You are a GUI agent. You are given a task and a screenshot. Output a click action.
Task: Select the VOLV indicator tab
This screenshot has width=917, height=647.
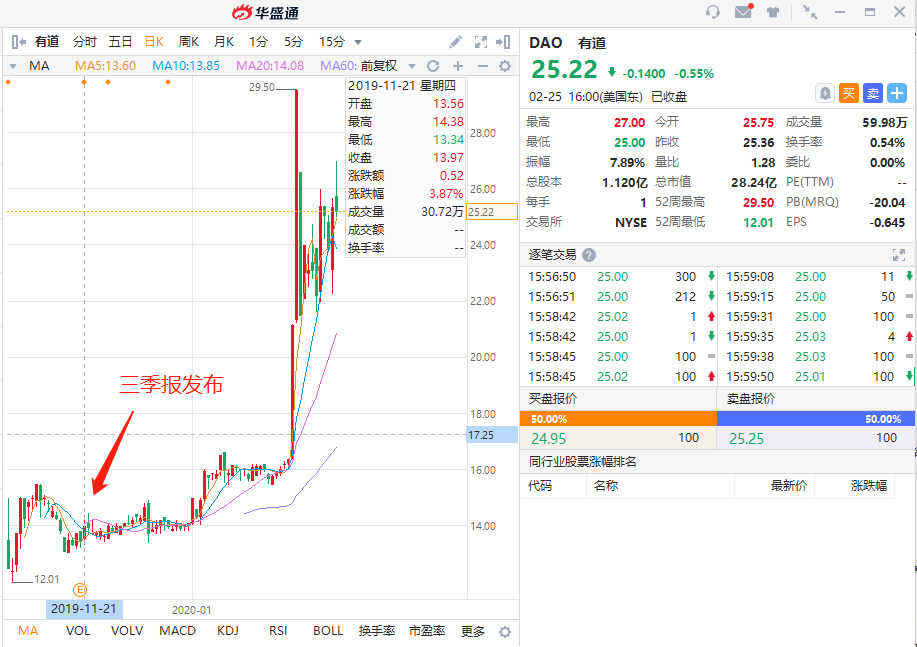coord(127,631)
